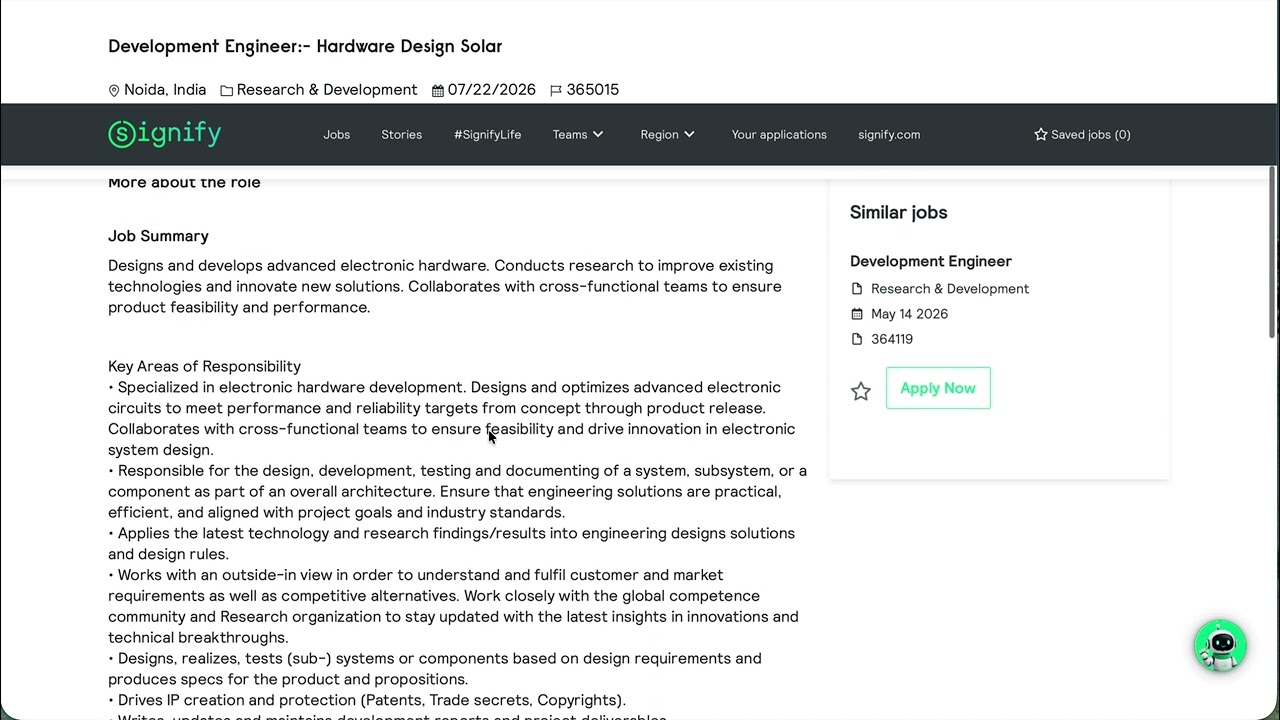Click 'Job Summary' heading
The width and height of the screenshot is (1280, 720).
pos(158,236)
